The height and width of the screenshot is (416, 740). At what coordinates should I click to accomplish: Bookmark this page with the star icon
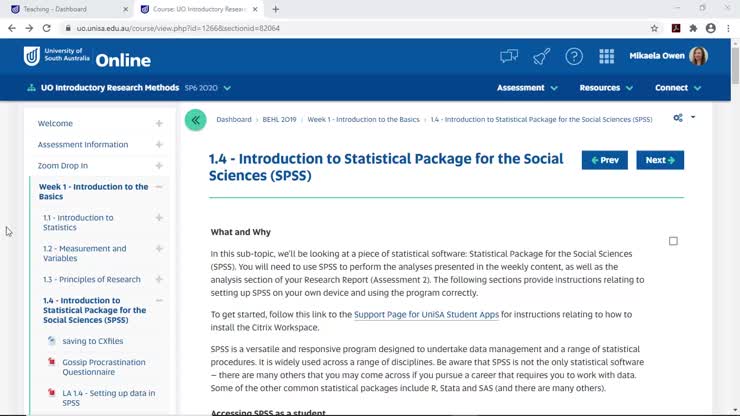point(654,28)
